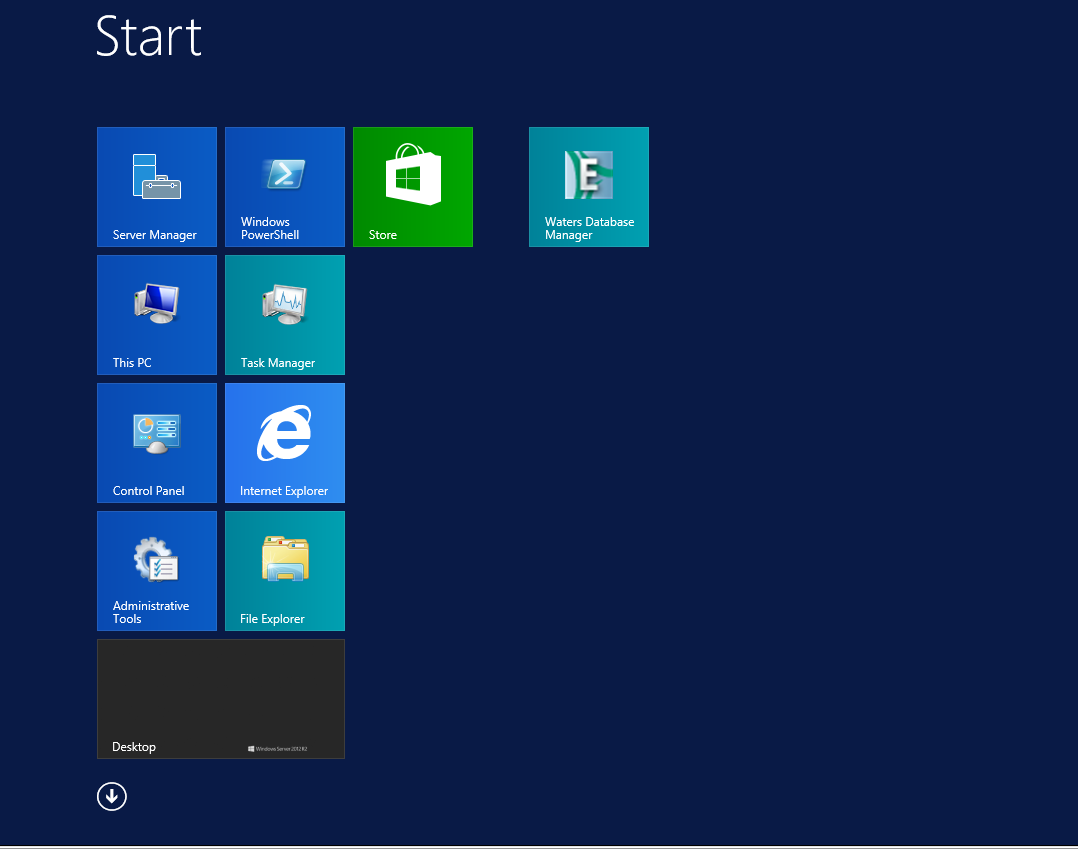Image resolution: width=1078 pixels, height=850 pixels.
Task: Open the Store shopping bag icon
Action: coord(413,174)
